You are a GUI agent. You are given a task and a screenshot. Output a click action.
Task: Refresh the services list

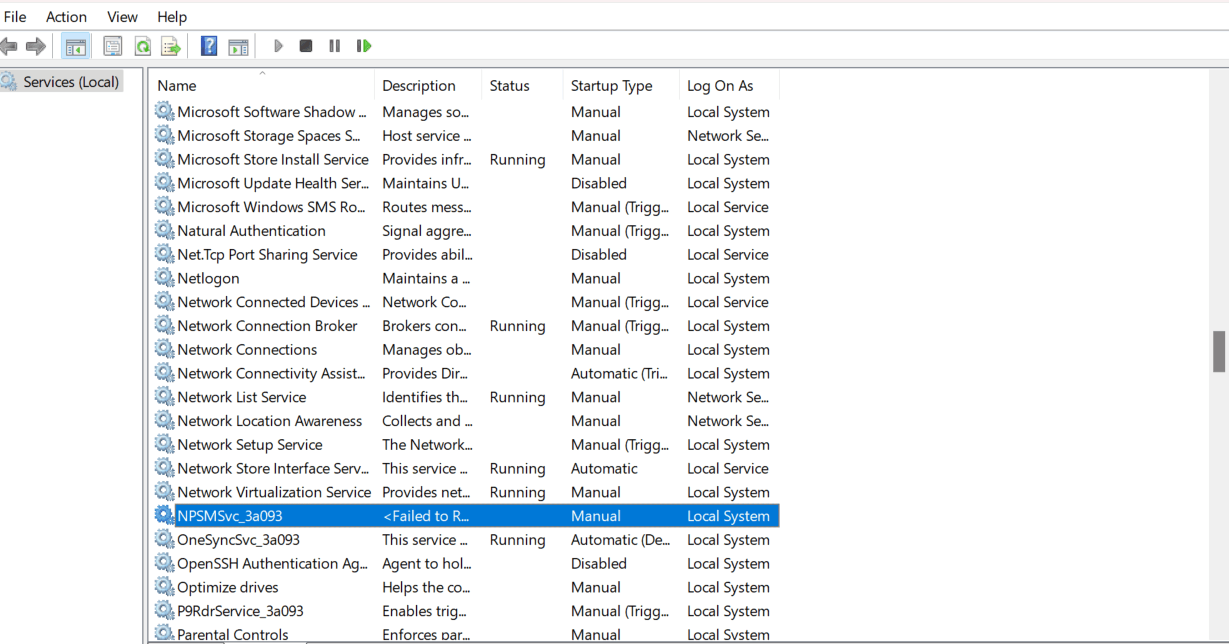point(141,45)
